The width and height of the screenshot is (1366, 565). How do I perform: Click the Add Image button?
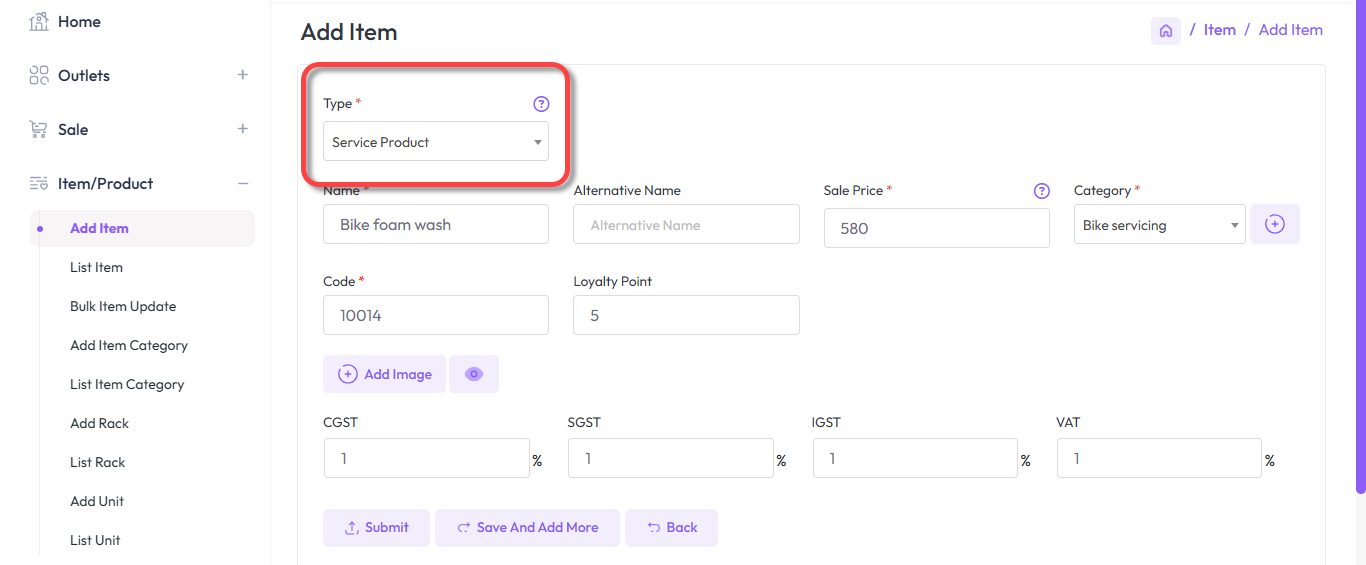[385, 374]
